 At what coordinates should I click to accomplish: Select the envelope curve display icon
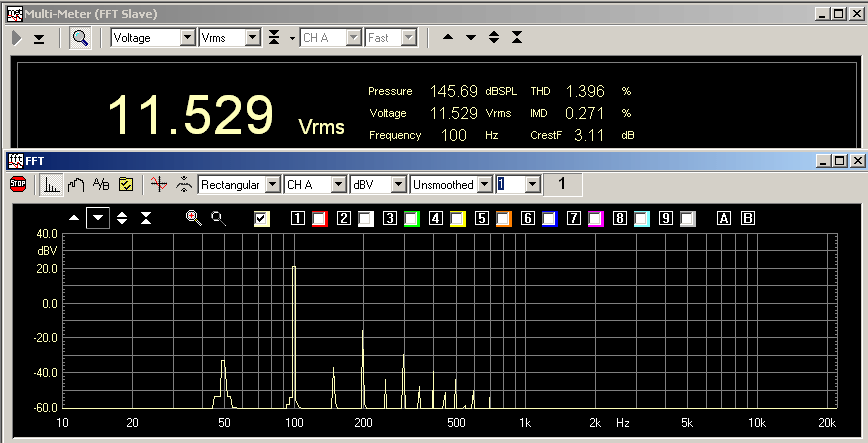tap(76, 184)
